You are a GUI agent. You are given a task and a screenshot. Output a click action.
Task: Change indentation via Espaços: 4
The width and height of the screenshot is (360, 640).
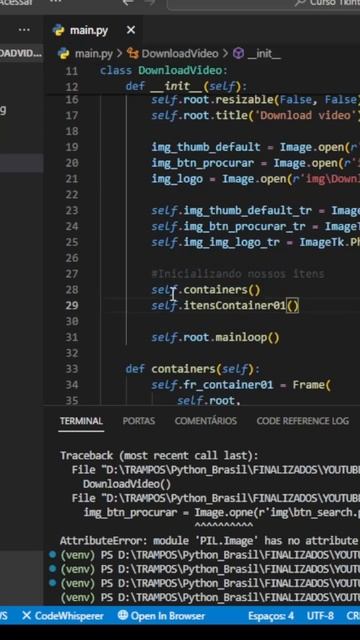271,616
